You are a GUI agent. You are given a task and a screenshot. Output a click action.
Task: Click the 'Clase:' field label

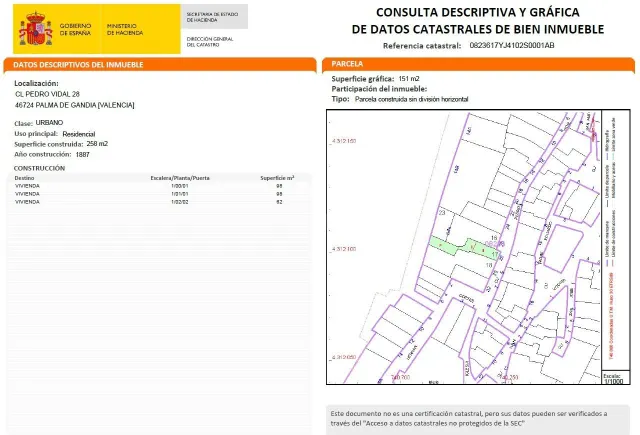(23, 123)
